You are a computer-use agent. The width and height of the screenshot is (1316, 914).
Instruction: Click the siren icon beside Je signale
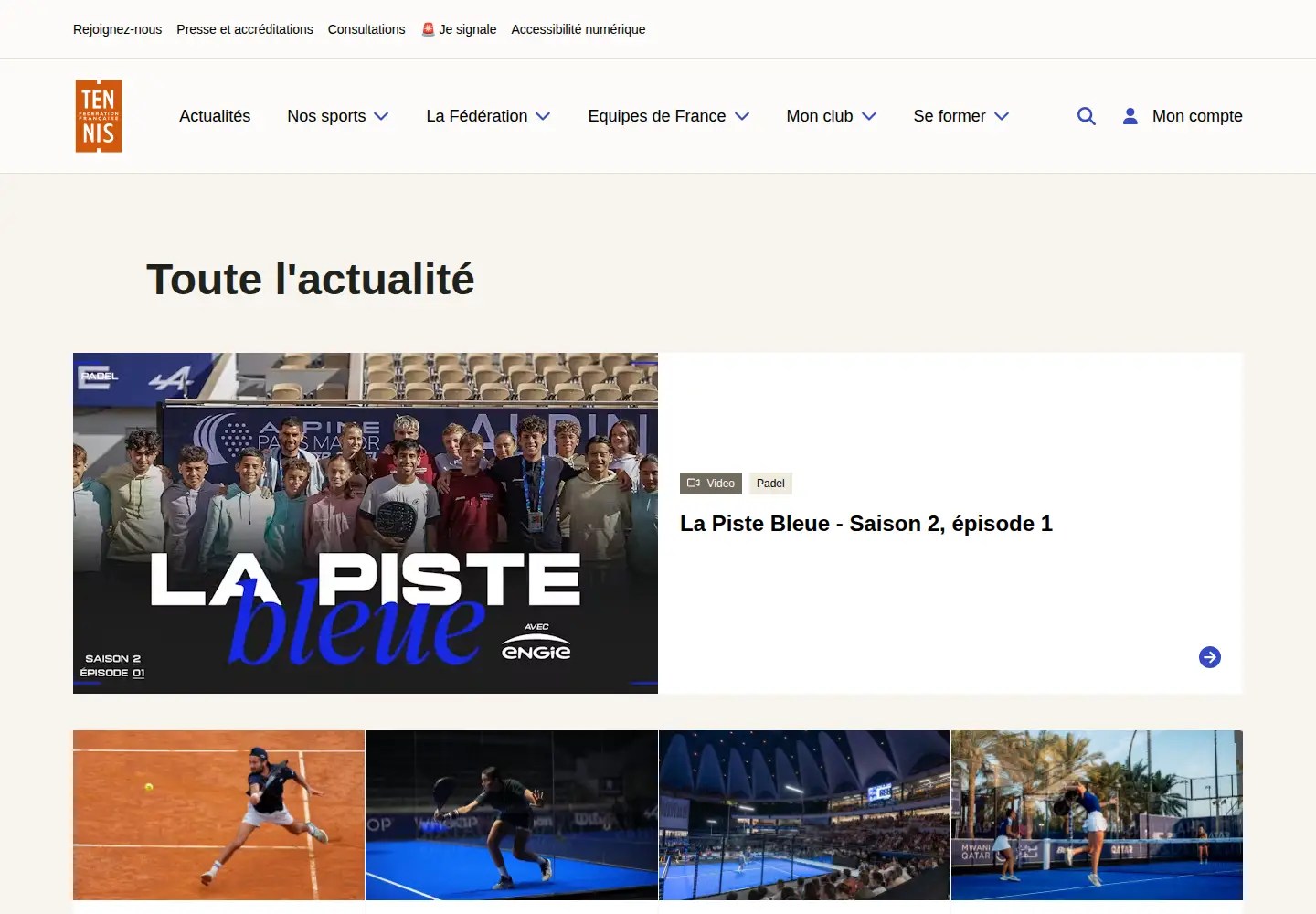click(x=428, y=29)
